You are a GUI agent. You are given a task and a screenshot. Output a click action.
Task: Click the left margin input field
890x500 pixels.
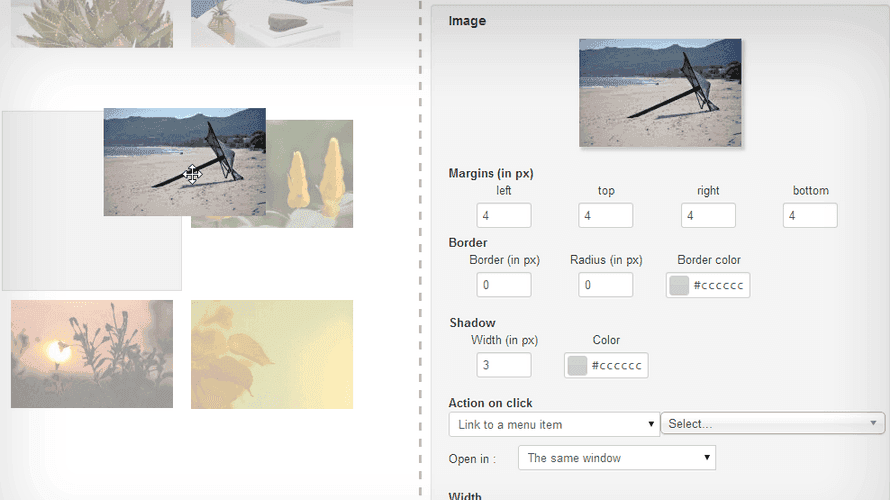coord(504,216)
